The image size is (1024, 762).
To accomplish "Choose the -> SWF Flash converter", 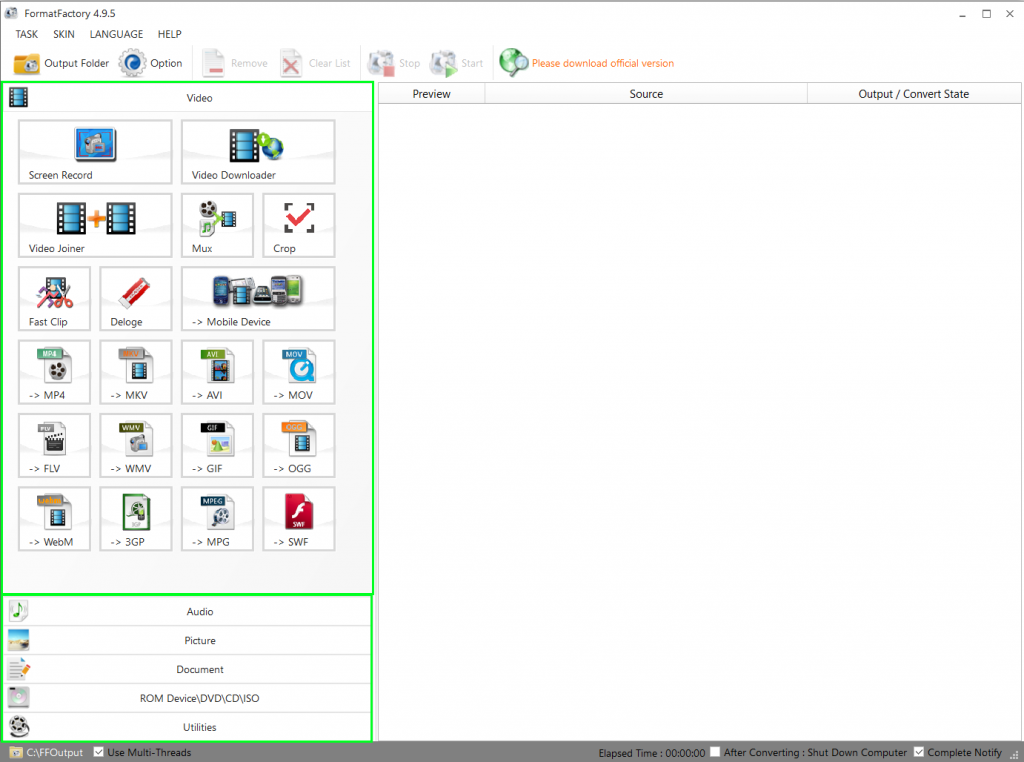I will click(299, 519).
